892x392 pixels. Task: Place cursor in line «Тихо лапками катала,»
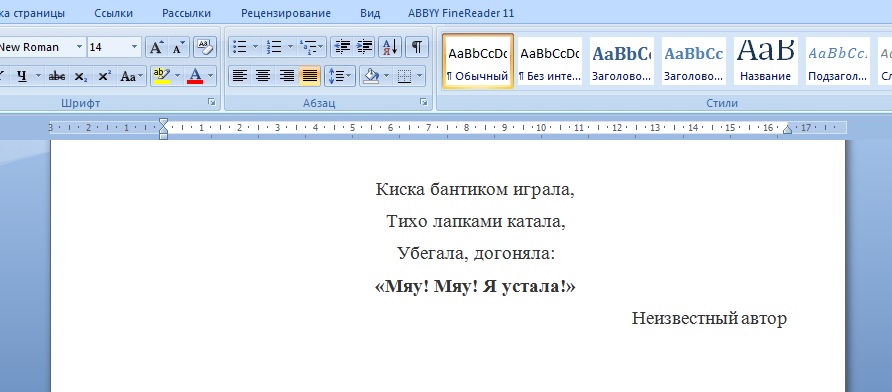(x=476, y=221)
